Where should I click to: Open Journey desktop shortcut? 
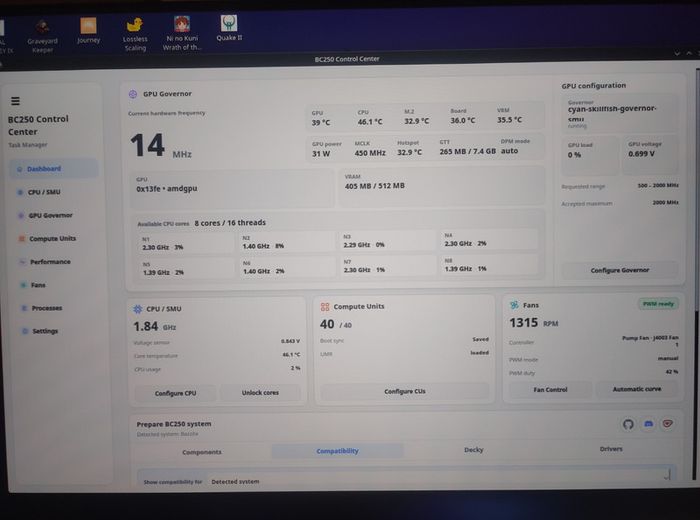click(88, 30)
